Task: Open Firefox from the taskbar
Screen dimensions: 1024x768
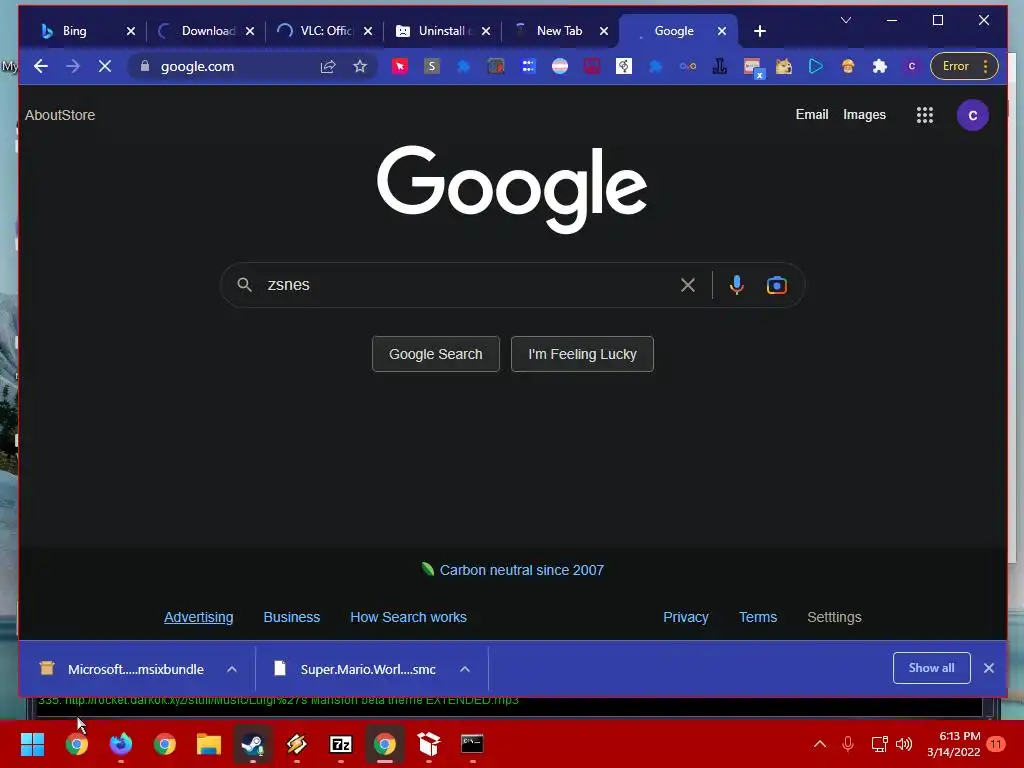Action: pyautogui.click(x=121, y=744)
